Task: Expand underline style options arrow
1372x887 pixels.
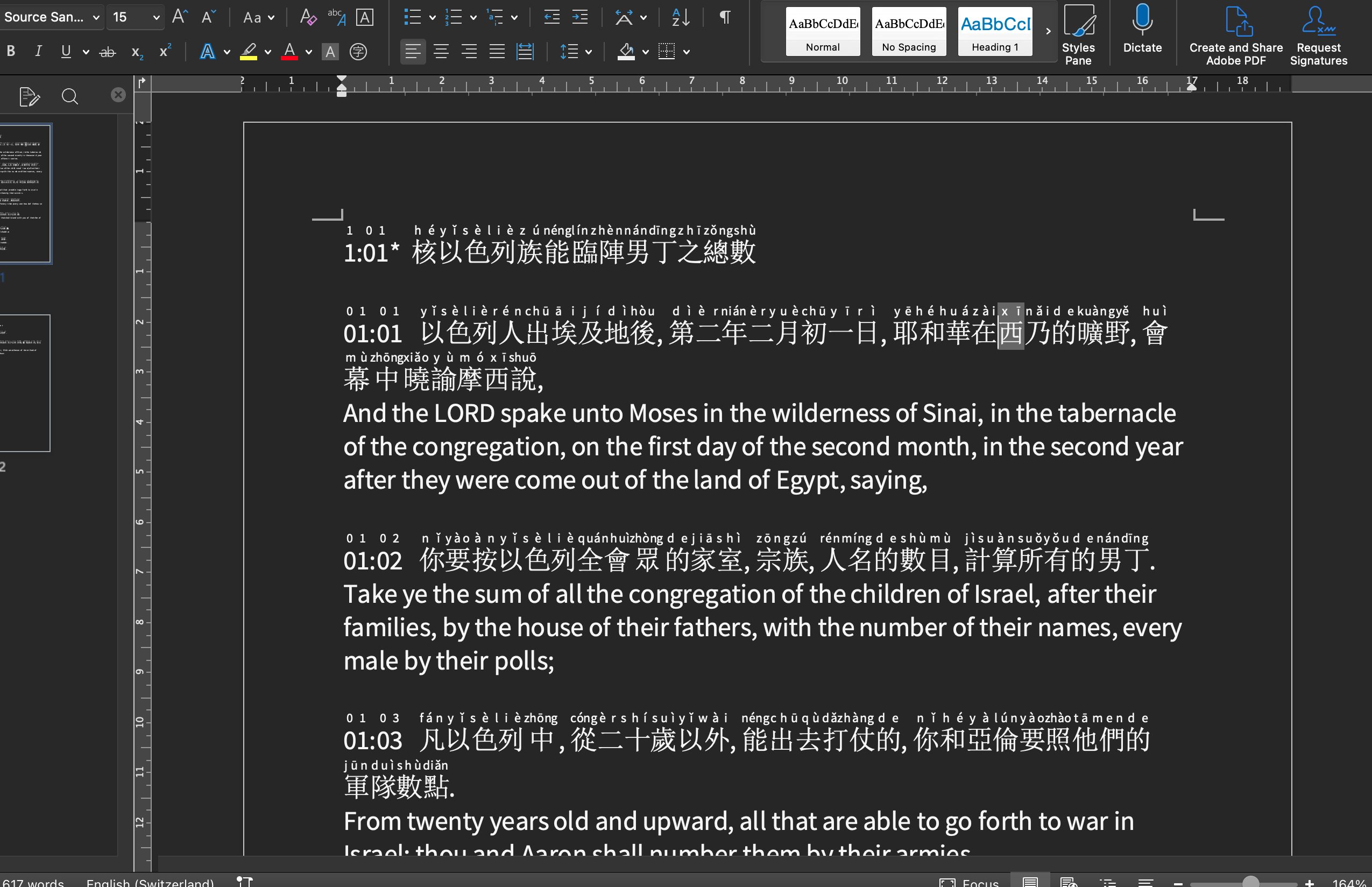Action: click(86, 52)
